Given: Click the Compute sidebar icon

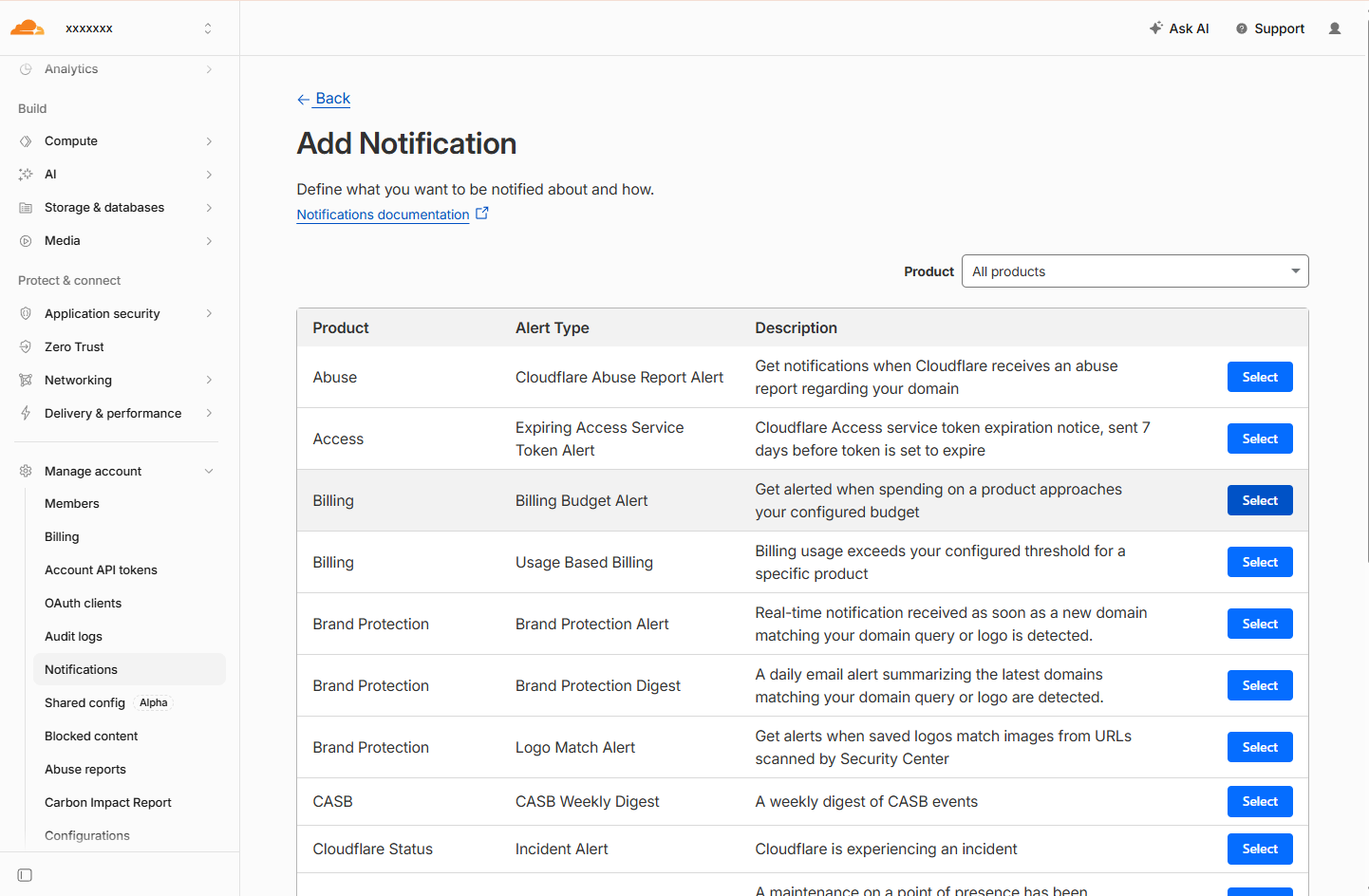Looking at the screenshot, I should (x=26, y=141).
